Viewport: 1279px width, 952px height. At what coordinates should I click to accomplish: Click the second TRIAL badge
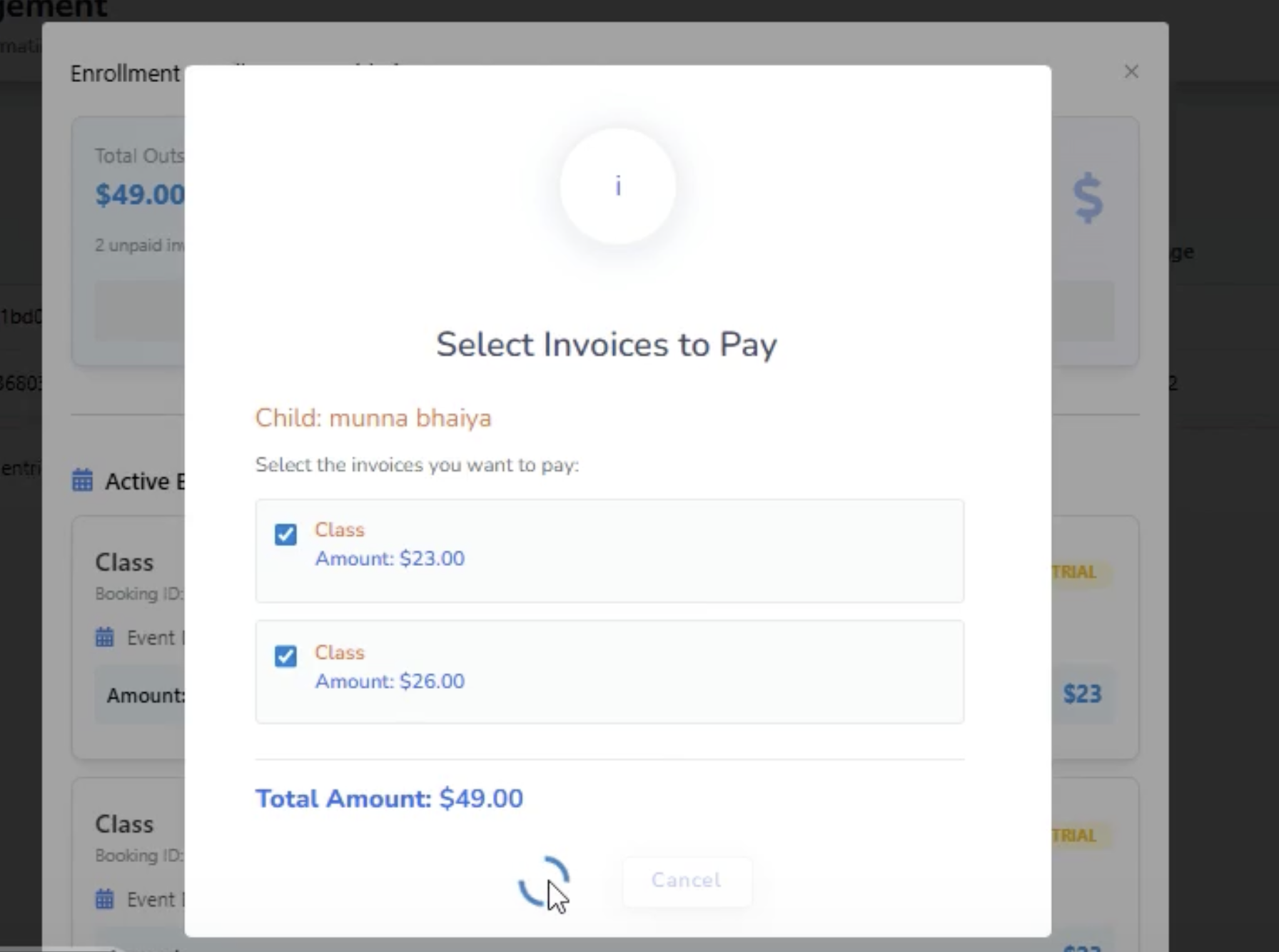[1074, 835]
